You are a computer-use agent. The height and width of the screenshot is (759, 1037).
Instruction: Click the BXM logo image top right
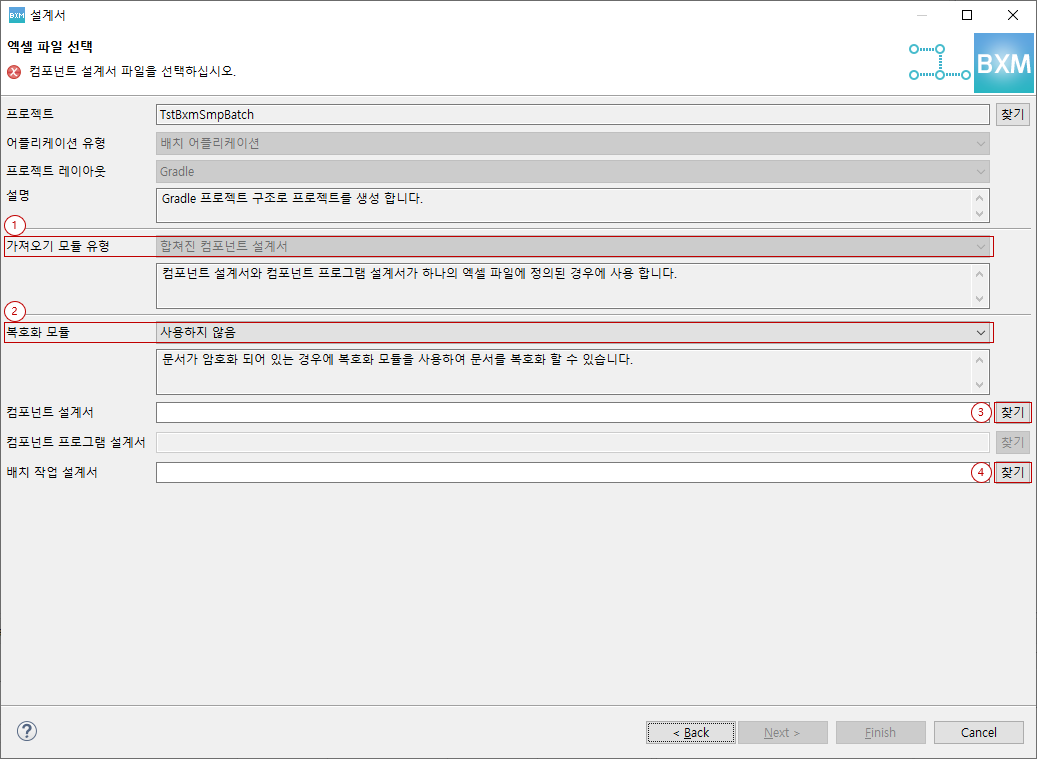pyautogui.click(x=1003, y=61)
